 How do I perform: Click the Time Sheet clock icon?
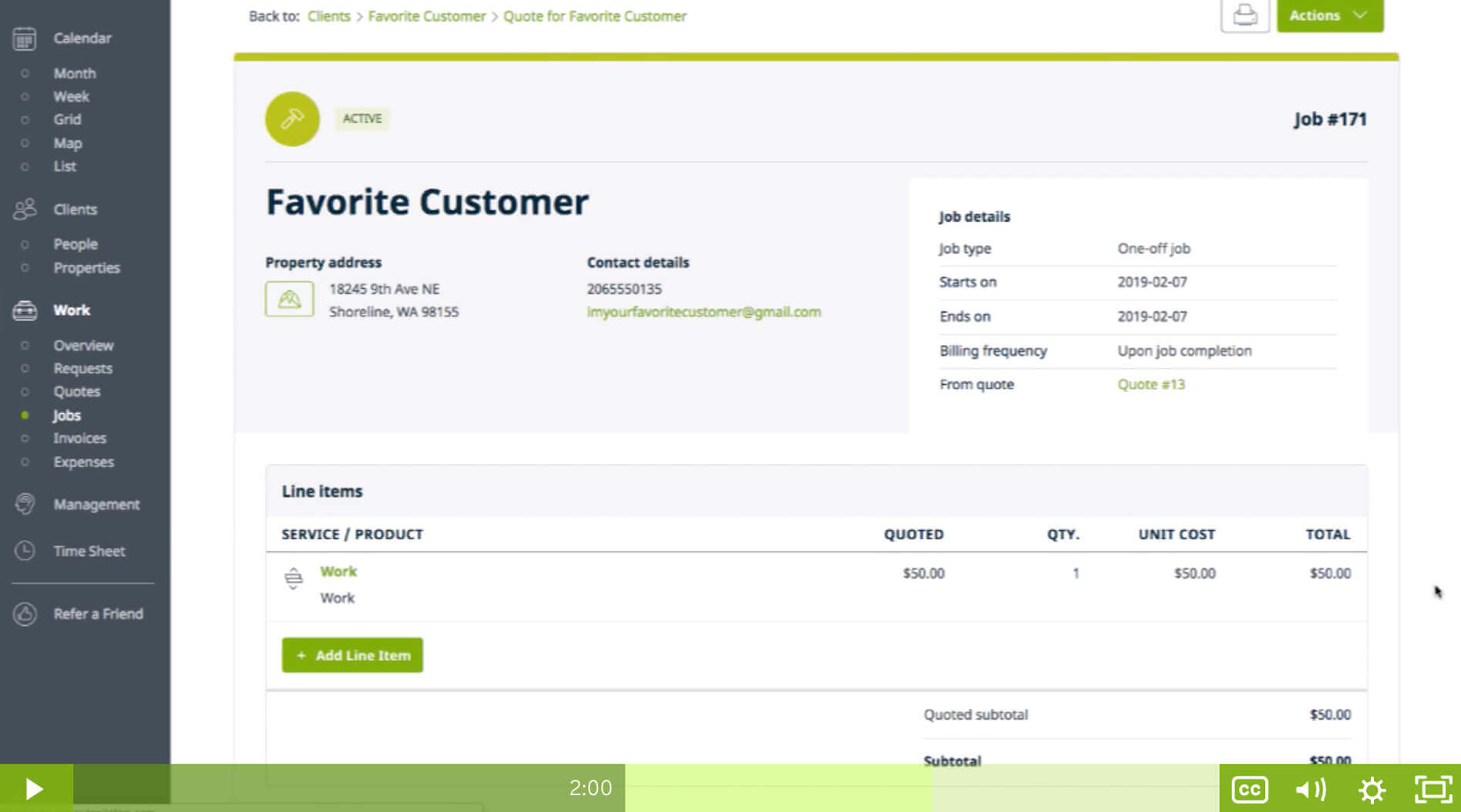click(x=25, y=552)
